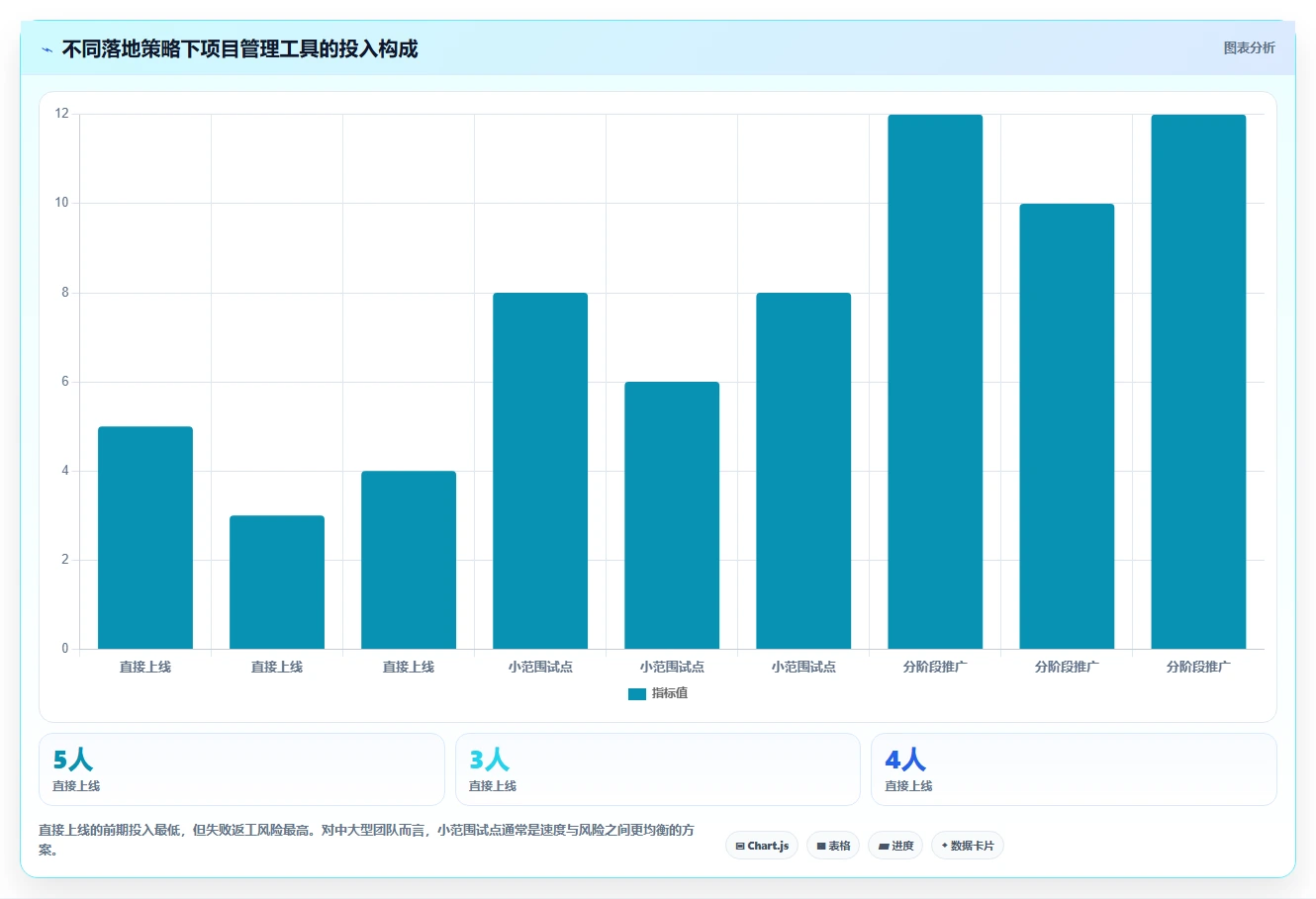Select the Chart.js tag chip
Viewport: 1316px width, 899px height.
(x=762, y=846)
